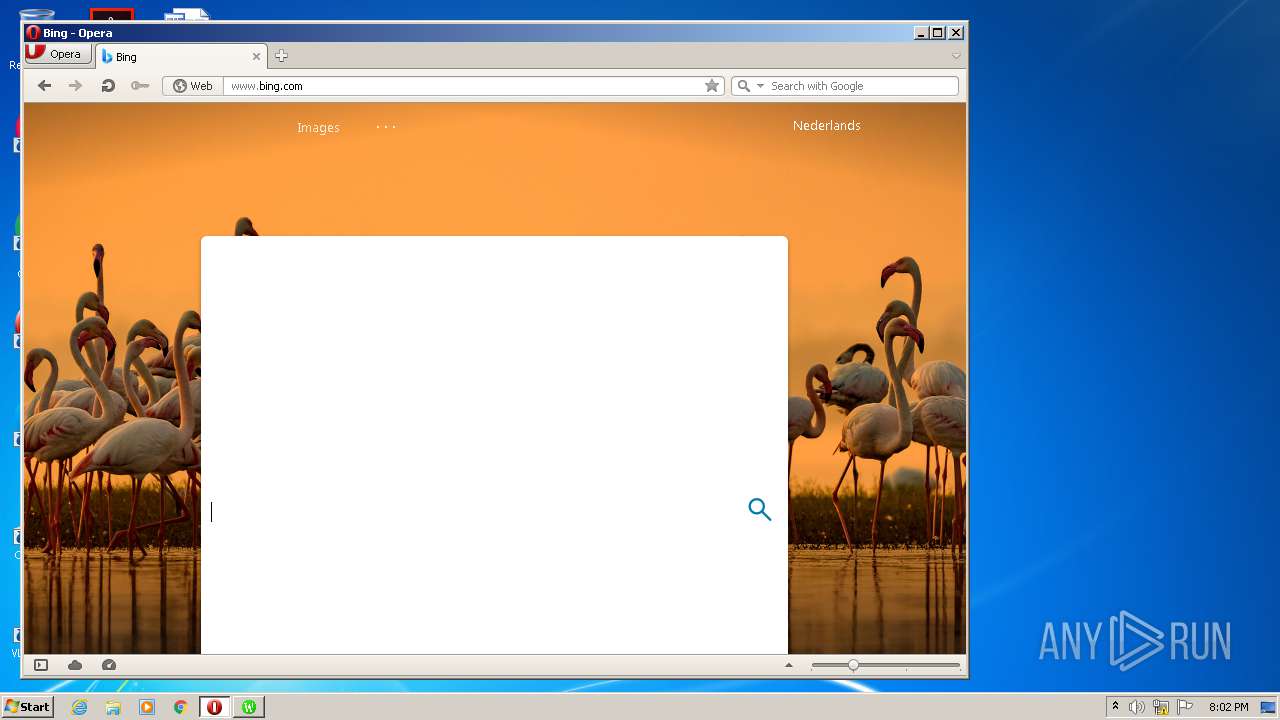Go forward to next page

tap(75, 86)
